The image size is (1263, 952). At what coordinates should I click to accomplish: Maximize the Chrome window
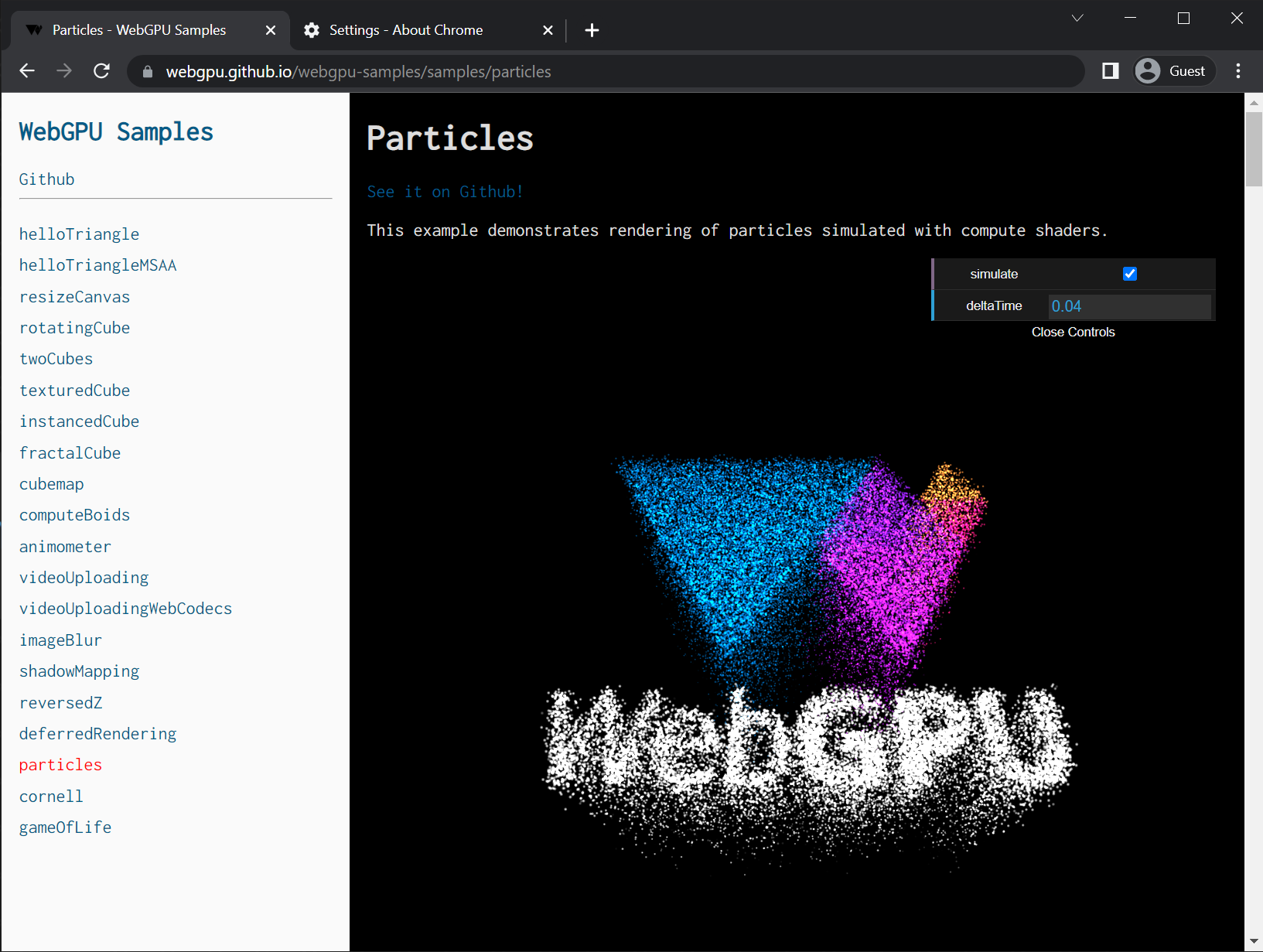point(1183,18)
